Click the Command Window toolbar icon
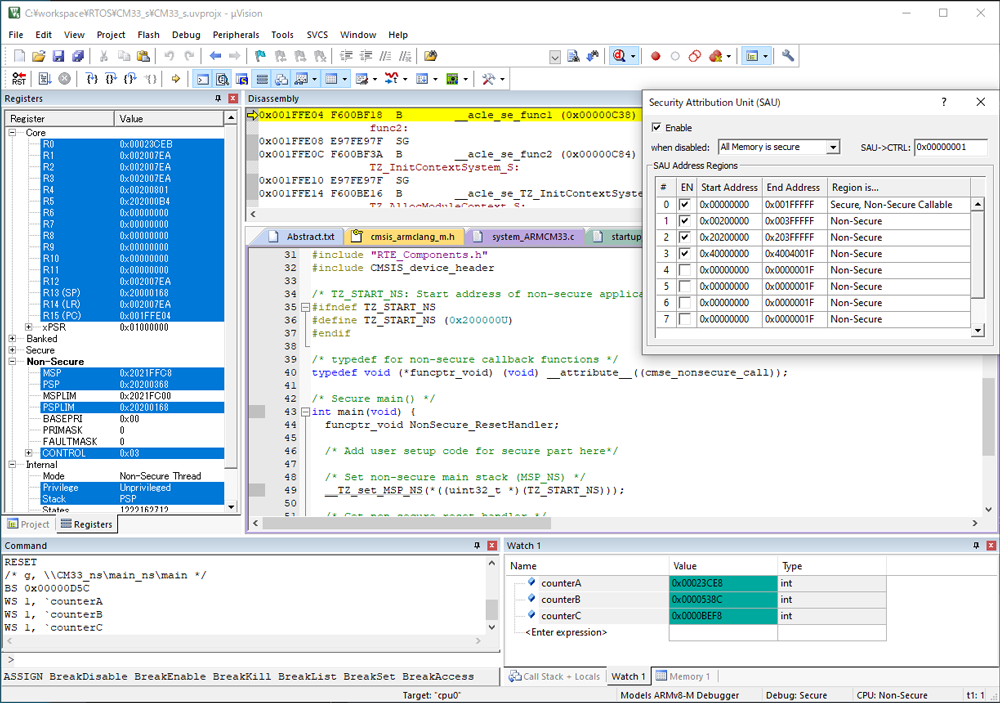 (x=203, y=79)
